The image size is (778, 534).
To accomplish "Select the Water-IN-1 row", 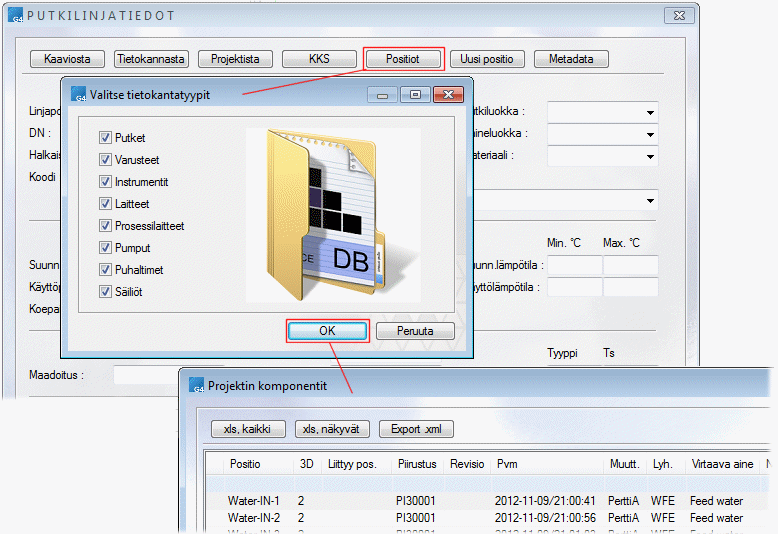I will pos(254,500).
